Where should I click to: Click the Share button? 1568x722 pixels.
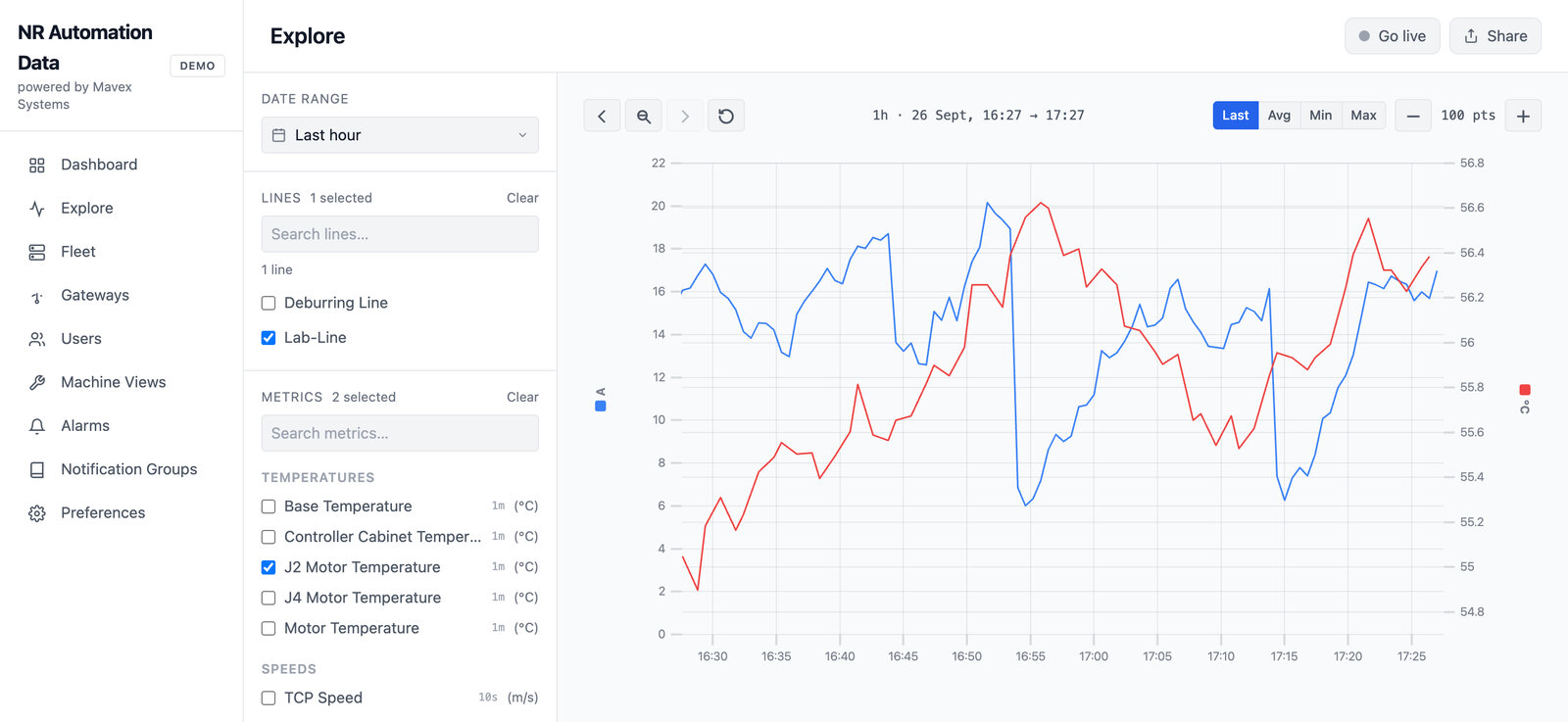click(x=1495, y=36)
